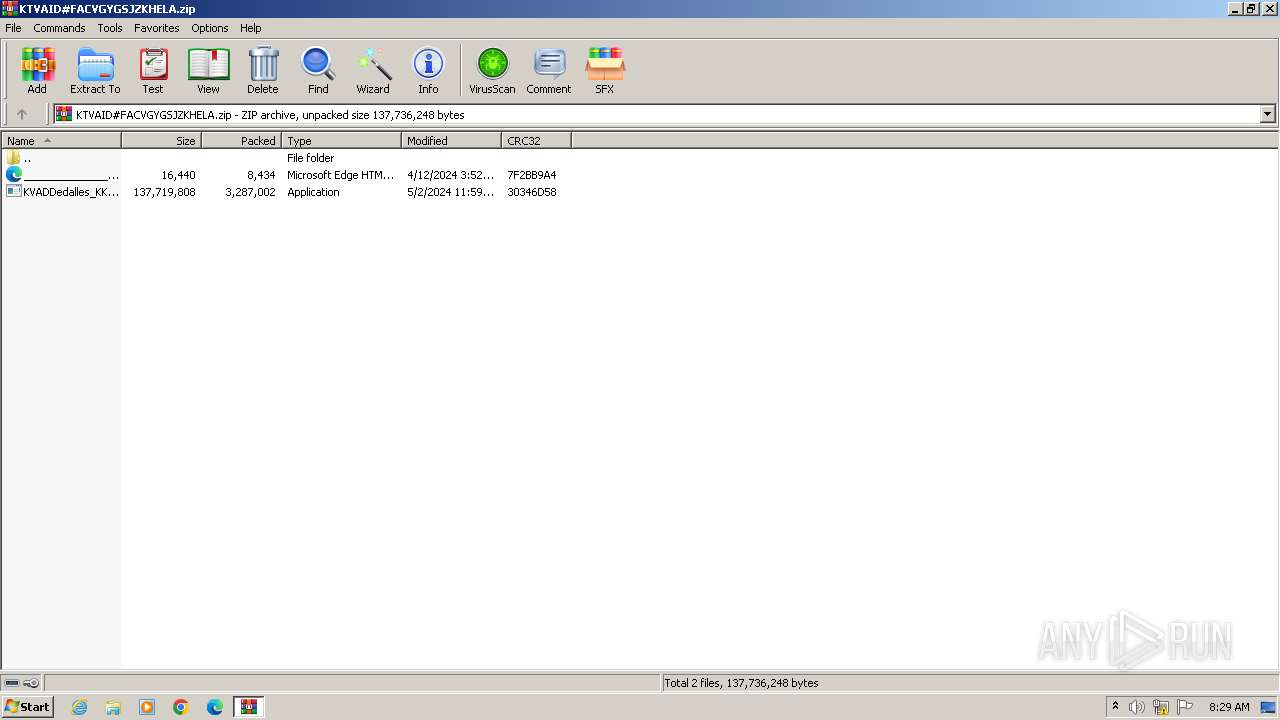1280x720 pixels.
Task: Sort by the Name column header
Action: (x=61, y=141)
